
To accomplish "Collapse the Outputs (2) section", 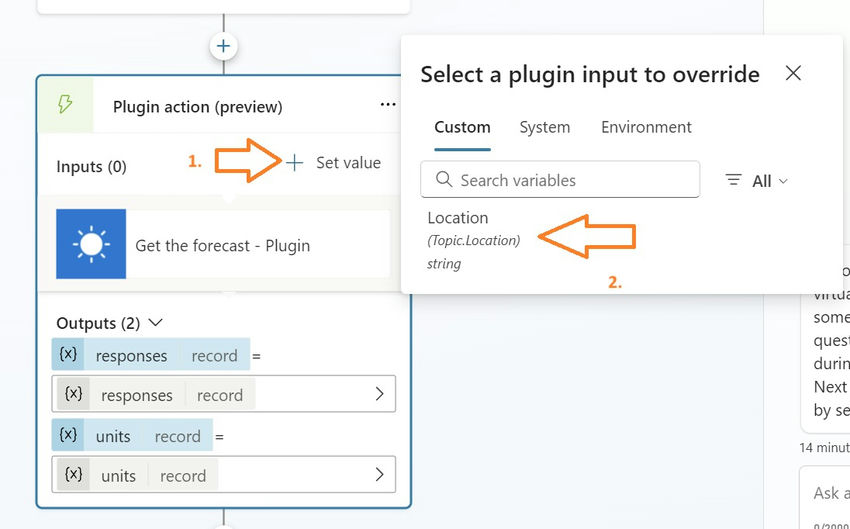I will pyautogui.click(x=155, y=323).
